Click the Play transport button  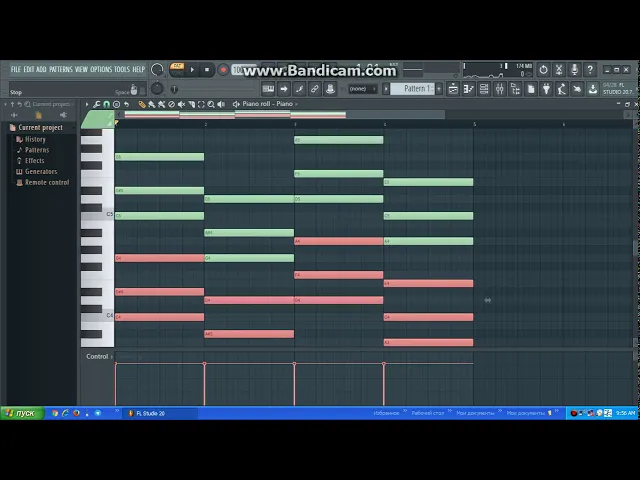[192, 70]
